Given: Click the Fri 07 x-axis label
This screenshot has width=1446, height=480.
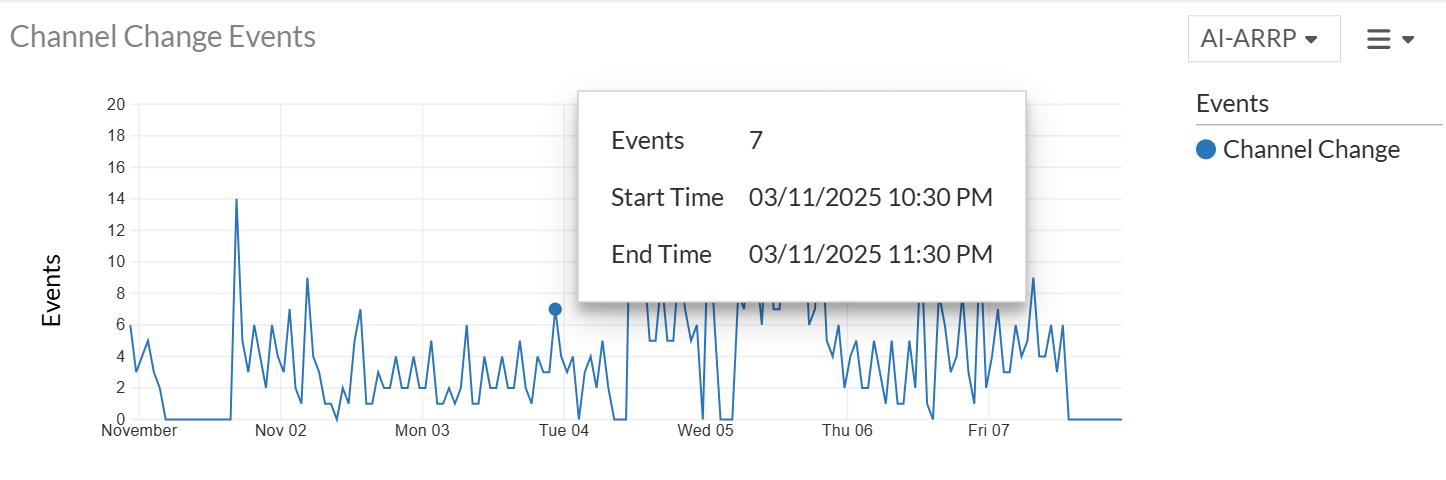Looking at the screenshot, I should 988,431.
